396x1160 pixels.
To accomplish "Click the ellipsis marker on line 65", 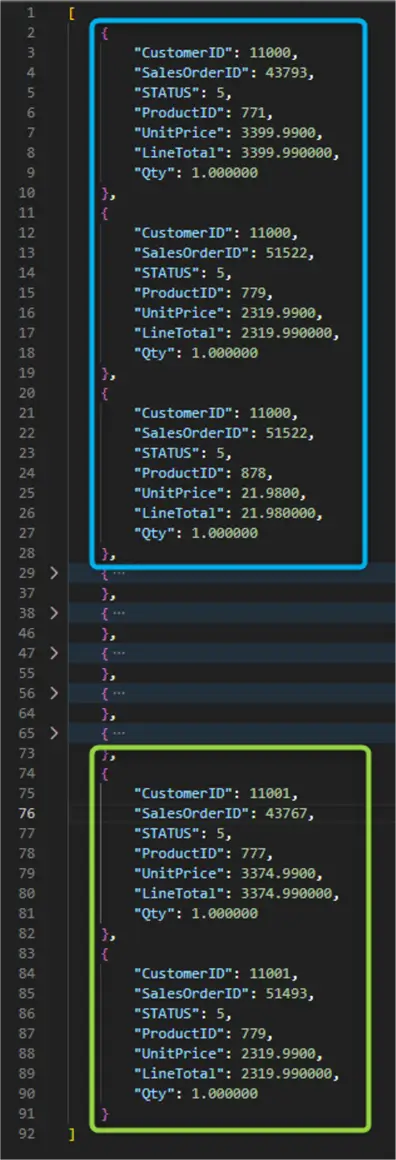I will tap(118, 733).
